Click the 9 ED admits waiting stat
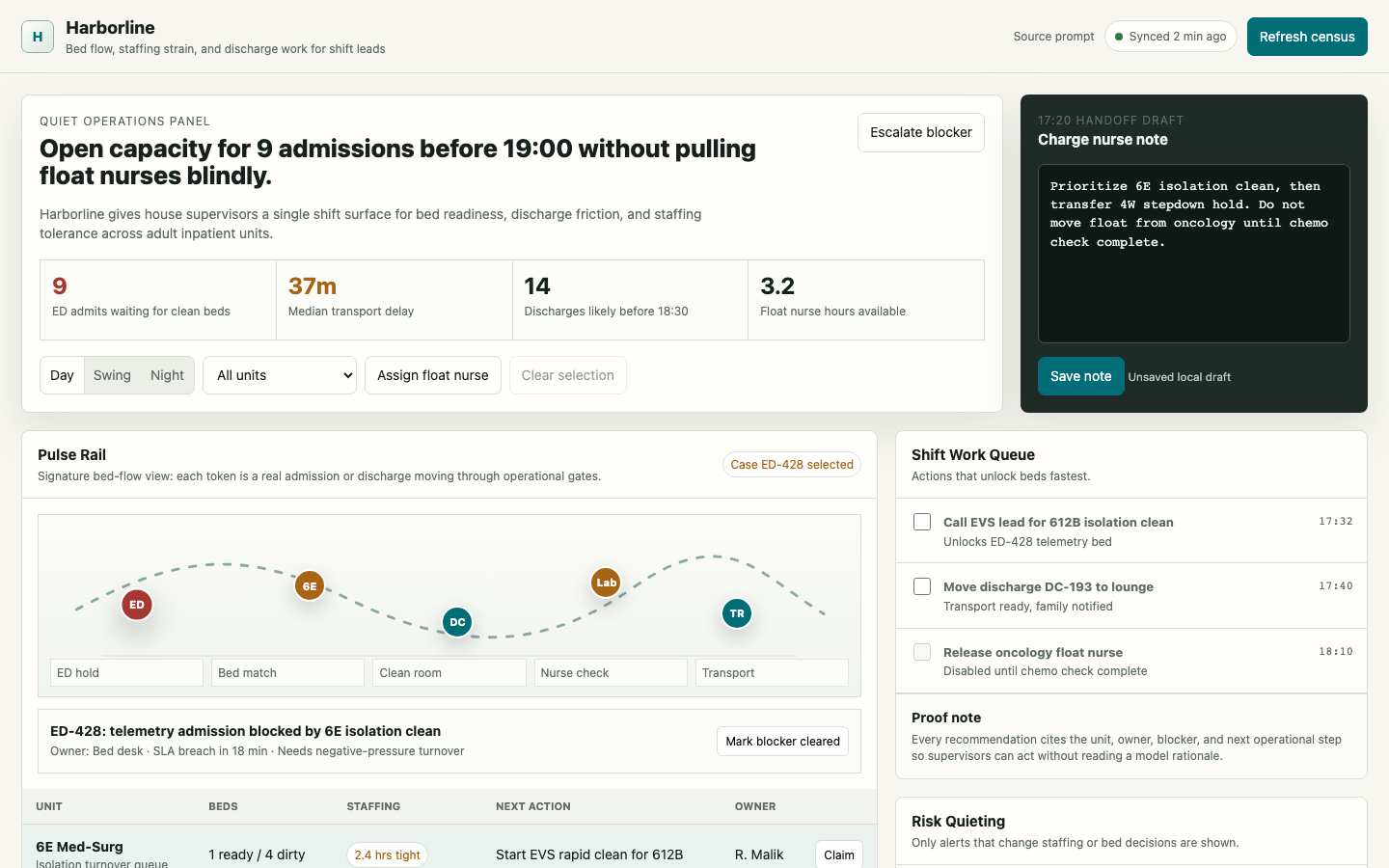 (x=158, y=300)
